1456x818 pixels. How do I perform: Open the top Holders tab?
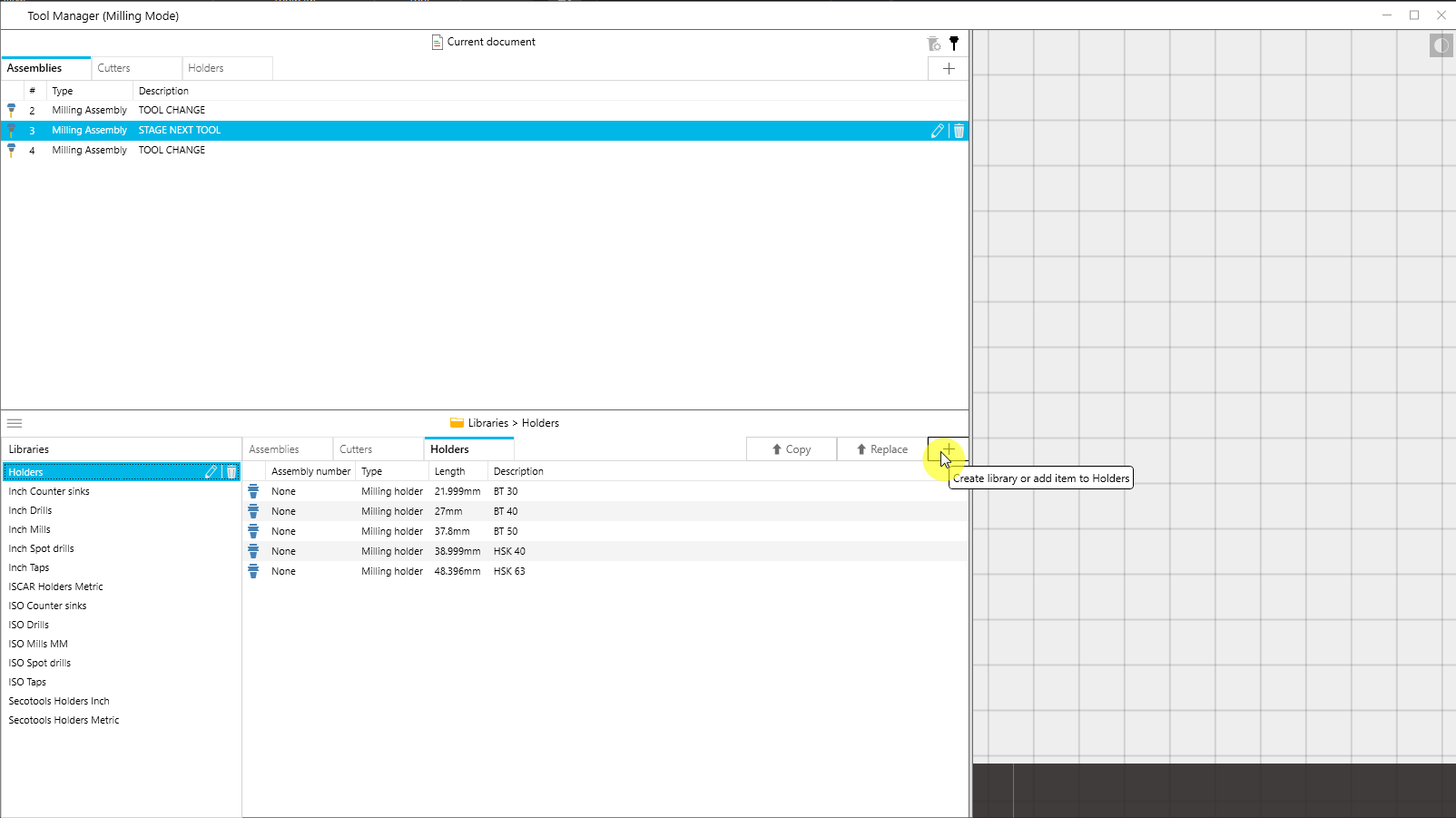coord(206,68)
